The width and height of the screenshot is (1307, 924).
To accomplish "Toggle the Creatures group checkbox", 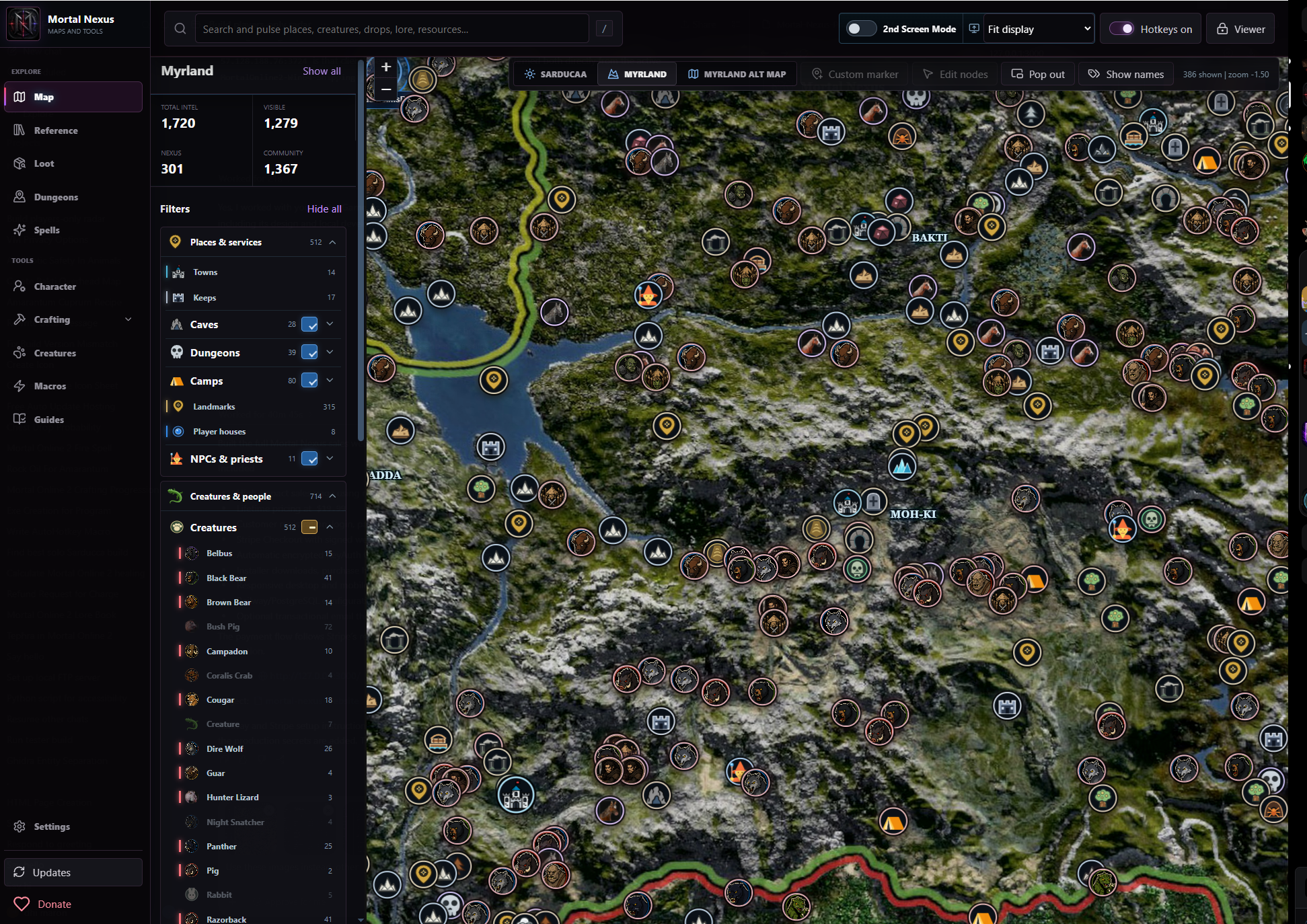I will point(309,527).
